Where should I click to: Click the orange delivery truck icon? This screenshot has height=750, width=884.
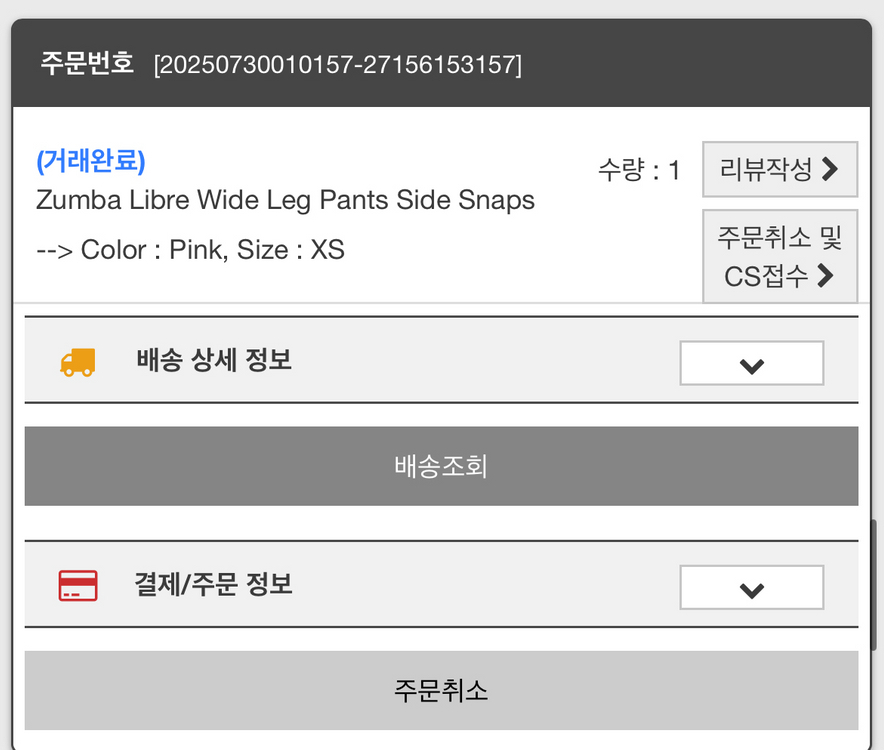[78, 362]
